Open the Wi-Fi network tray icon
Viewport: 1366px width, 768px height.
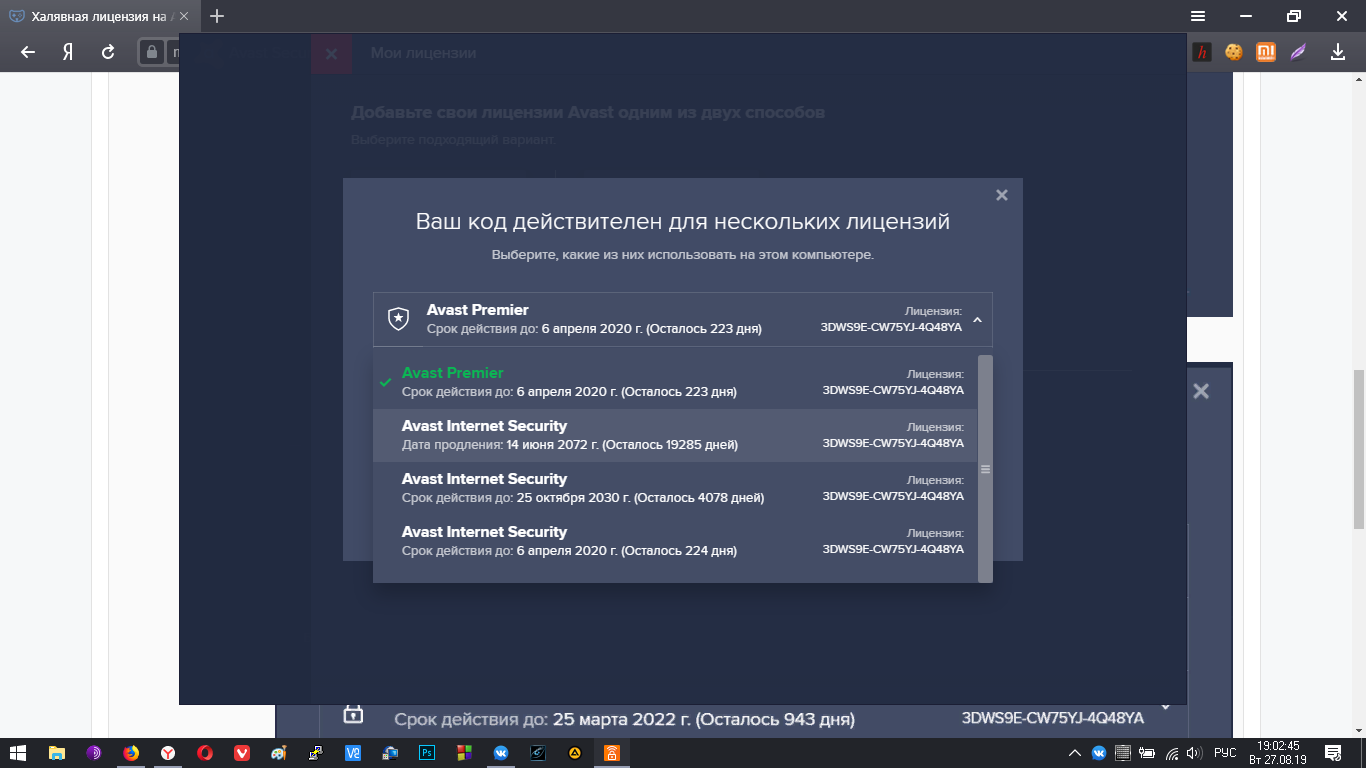(1172, 753)
